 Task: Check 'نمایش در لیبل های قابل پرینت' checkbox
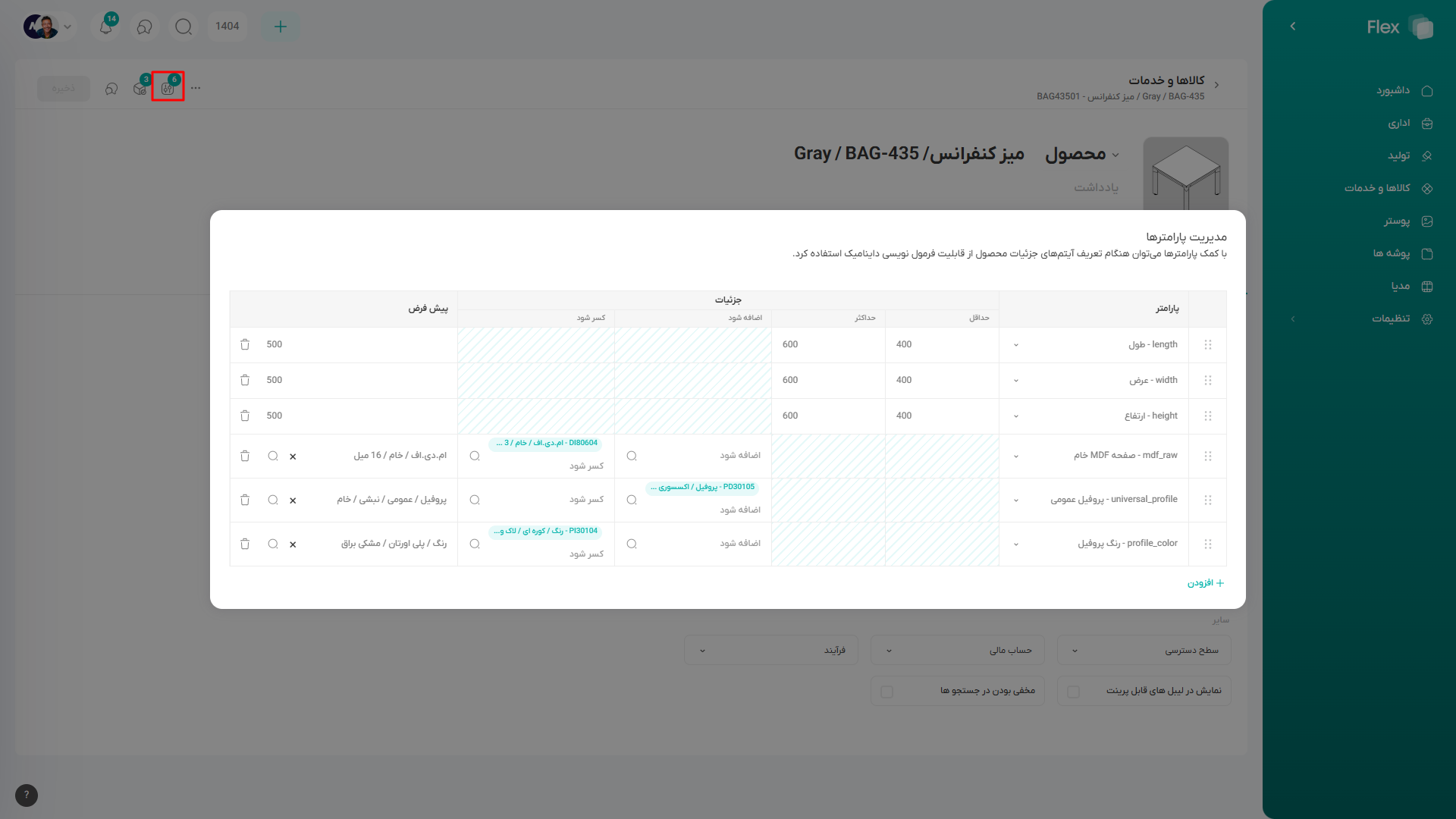coord(1073,692)
